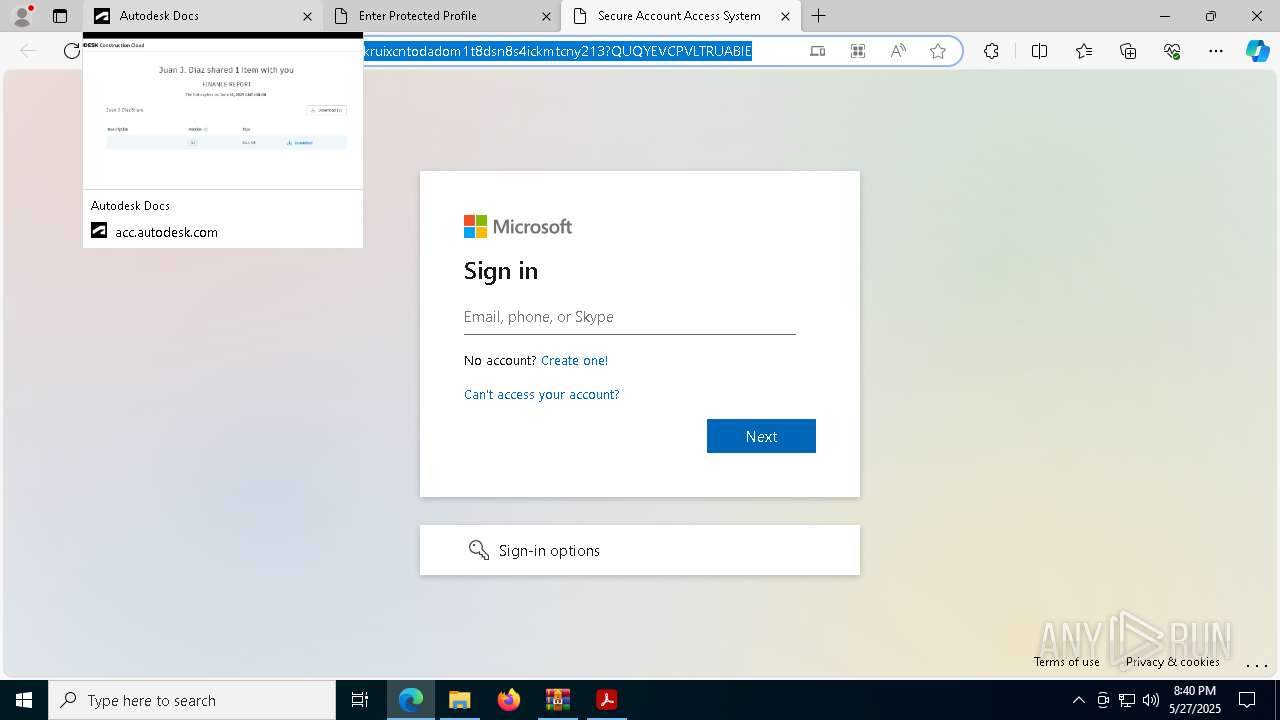Open the browser profile icon
Viewport: 1280px width, 720px height.
(22, 16)
